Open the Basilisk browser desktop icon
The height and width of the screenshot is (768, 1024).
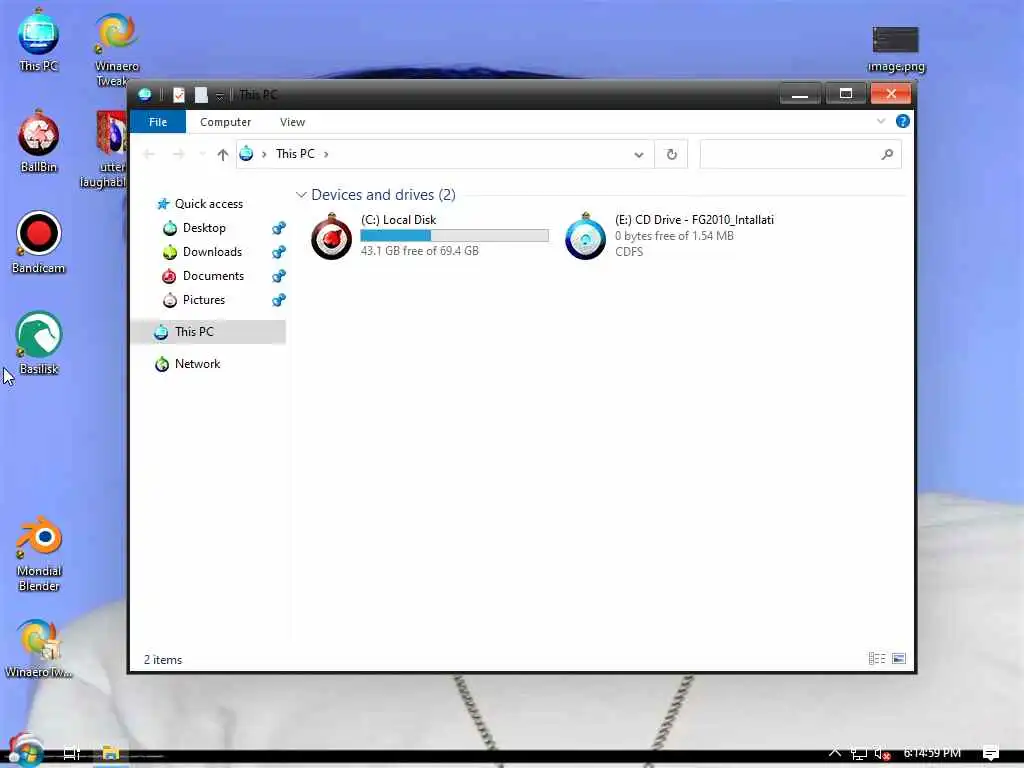pos(39,342)
